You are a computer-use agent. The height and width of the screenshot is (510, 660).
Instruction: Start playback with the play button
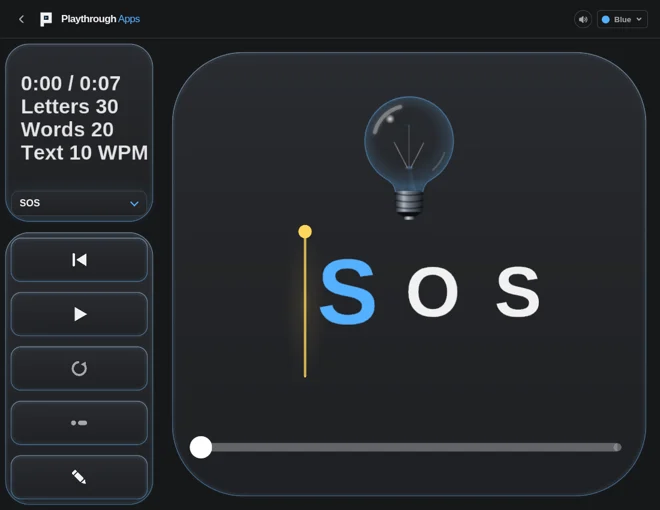coord(79,314)
